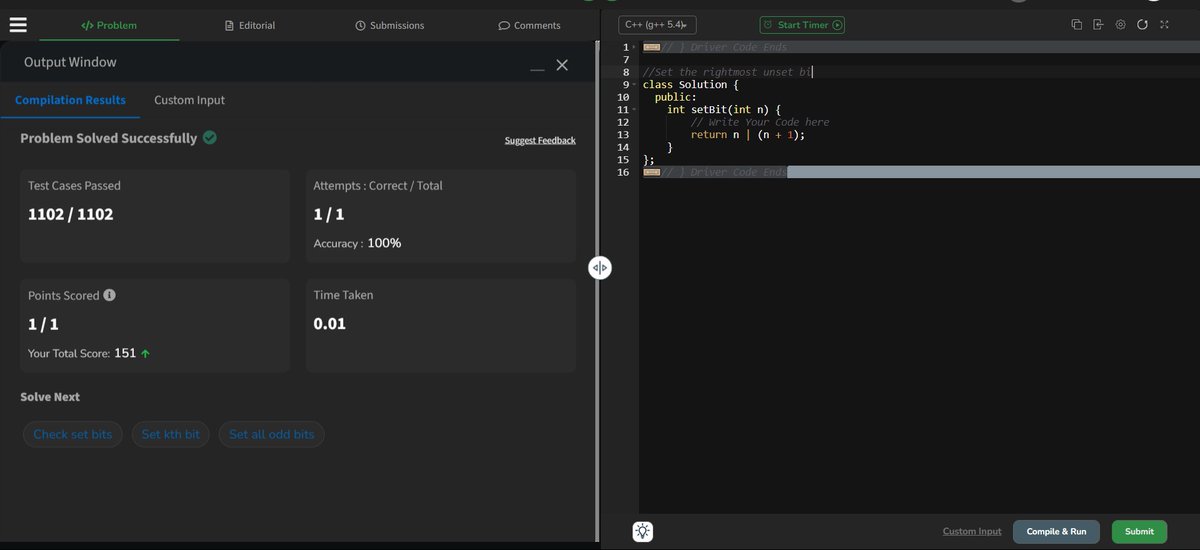
Task: Click the int setBit(int n) line
Action: pyautogui.click(x=723, y=110)
